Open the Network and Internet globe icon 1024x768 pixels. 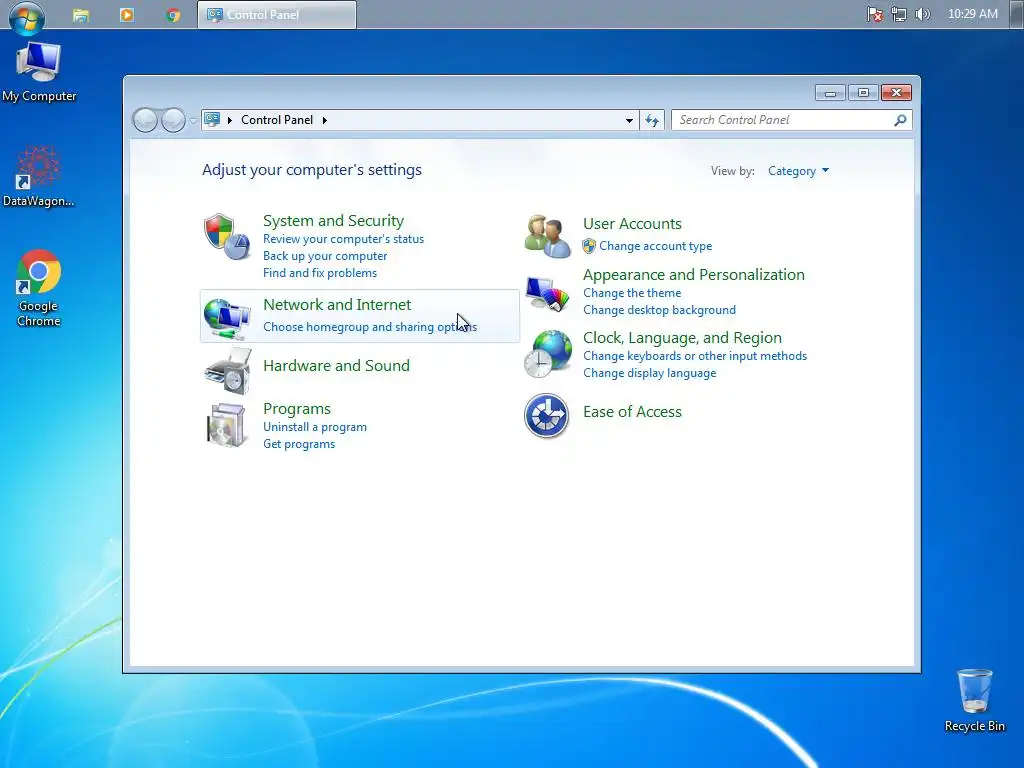(227, 318)
